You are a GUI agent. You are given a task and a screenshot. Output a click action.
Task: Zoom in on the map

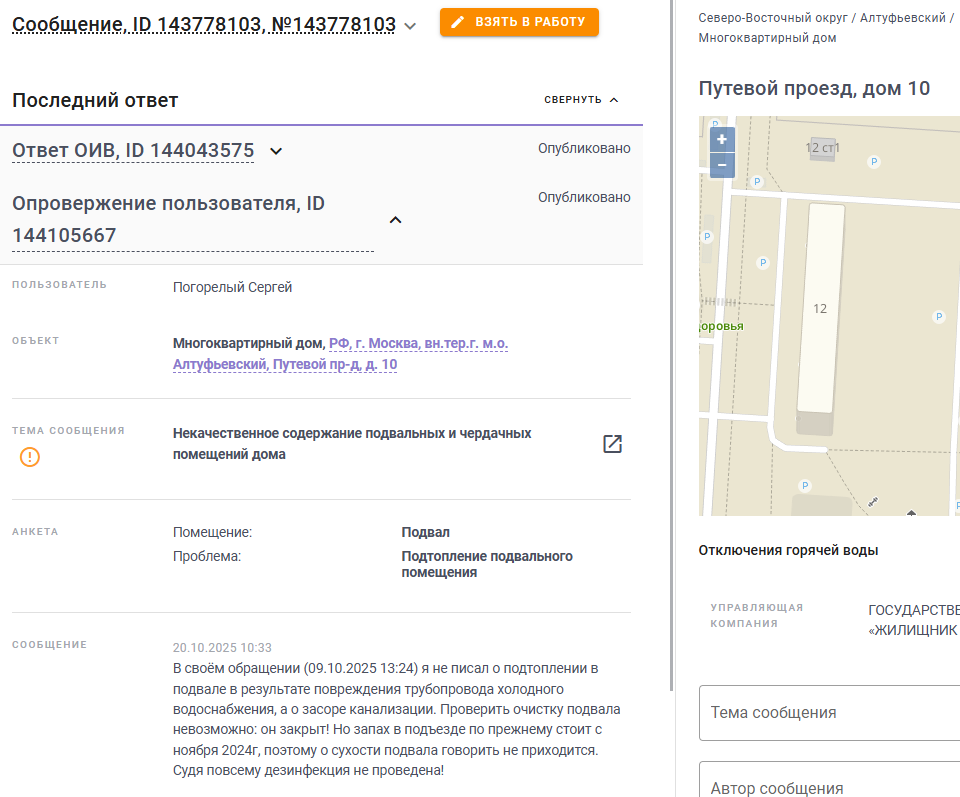tap(722, 140)
